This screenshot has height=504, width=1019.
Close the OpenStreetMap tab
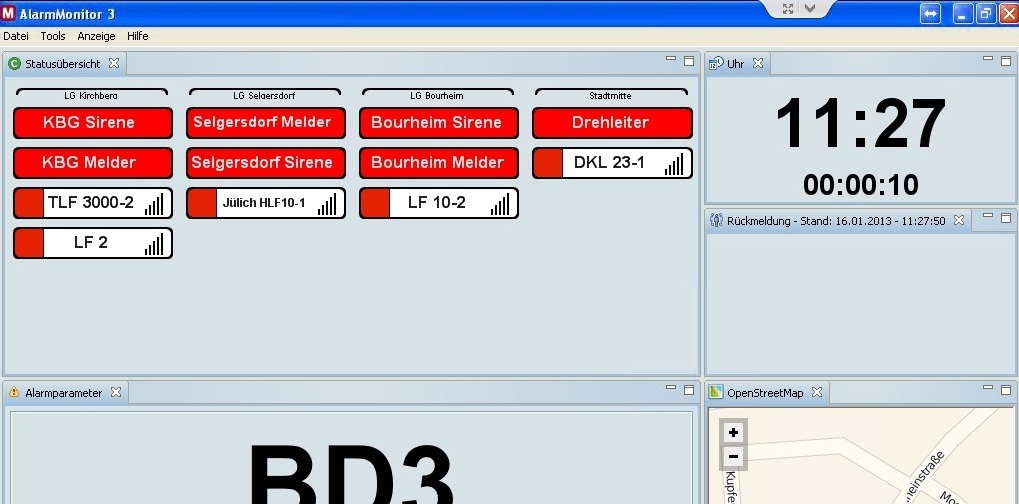(817, 393)
